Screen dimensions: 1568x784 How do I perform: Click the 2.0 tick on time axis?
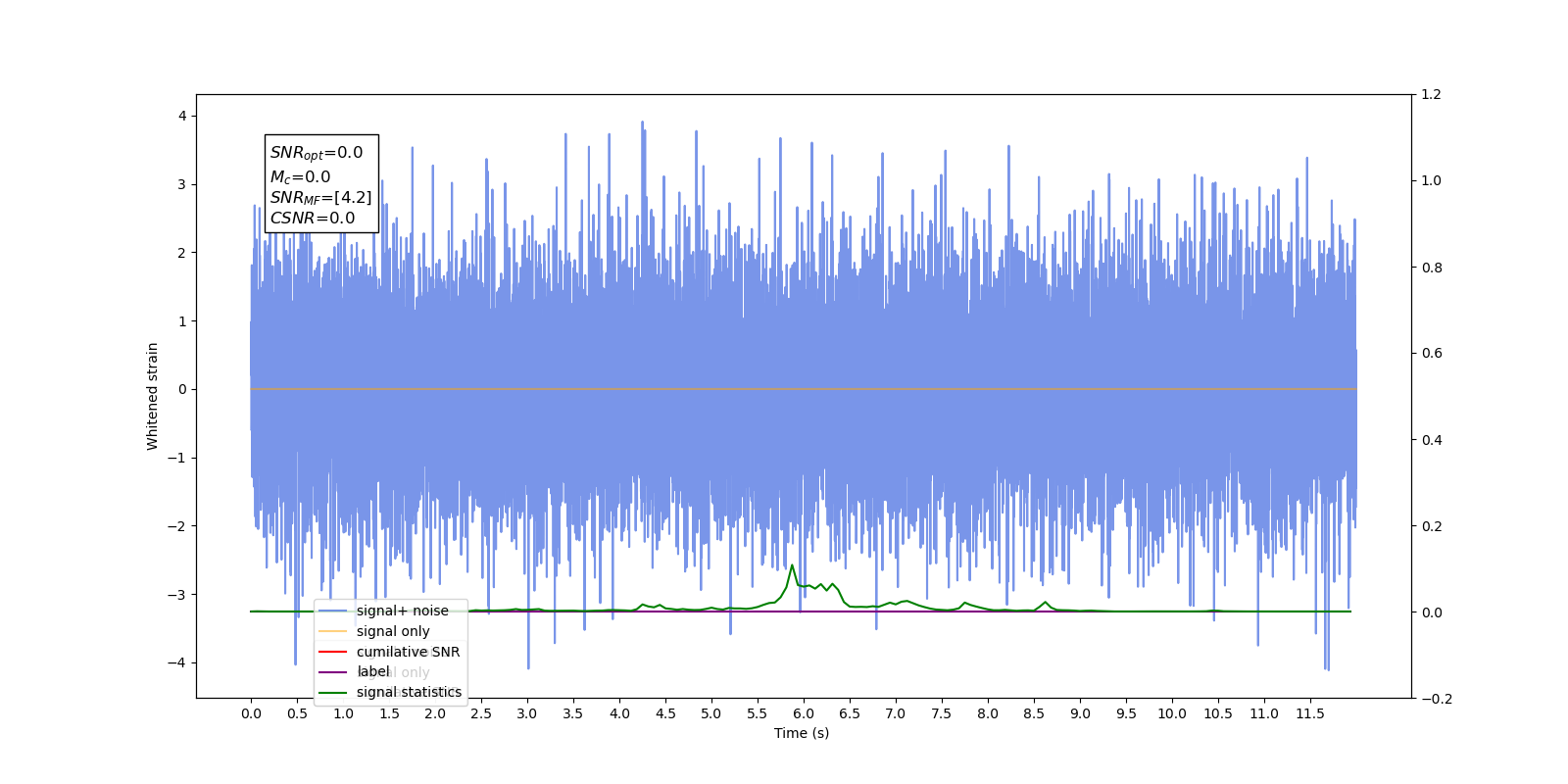click(435, 713)
